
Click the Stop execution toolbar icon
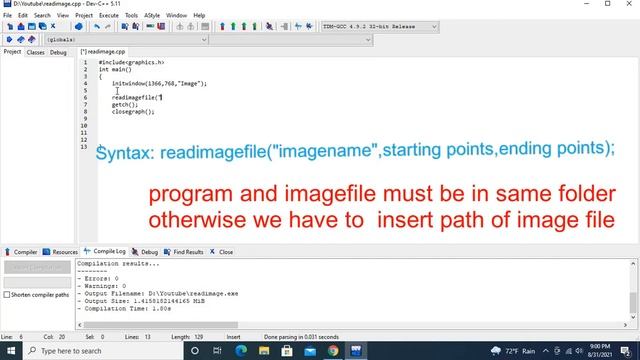point(284,27)
